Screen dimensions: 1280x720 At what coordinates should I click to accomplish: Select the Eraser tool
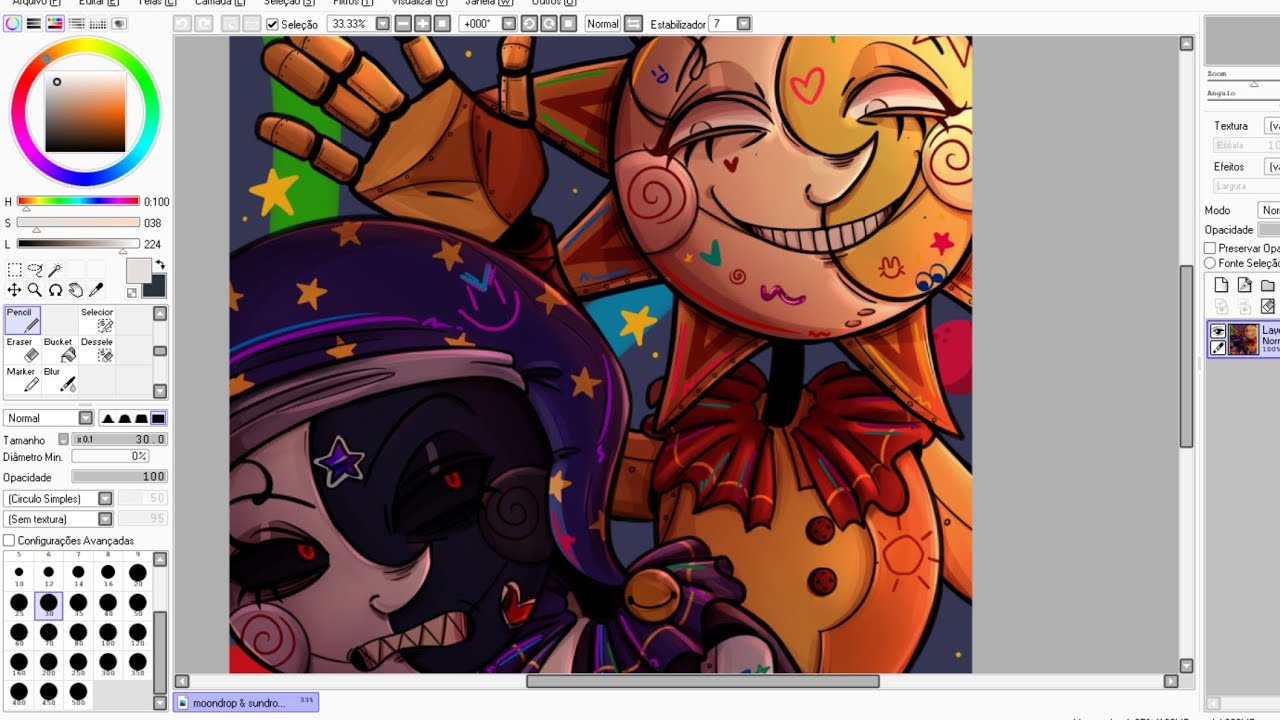(22, 349)
